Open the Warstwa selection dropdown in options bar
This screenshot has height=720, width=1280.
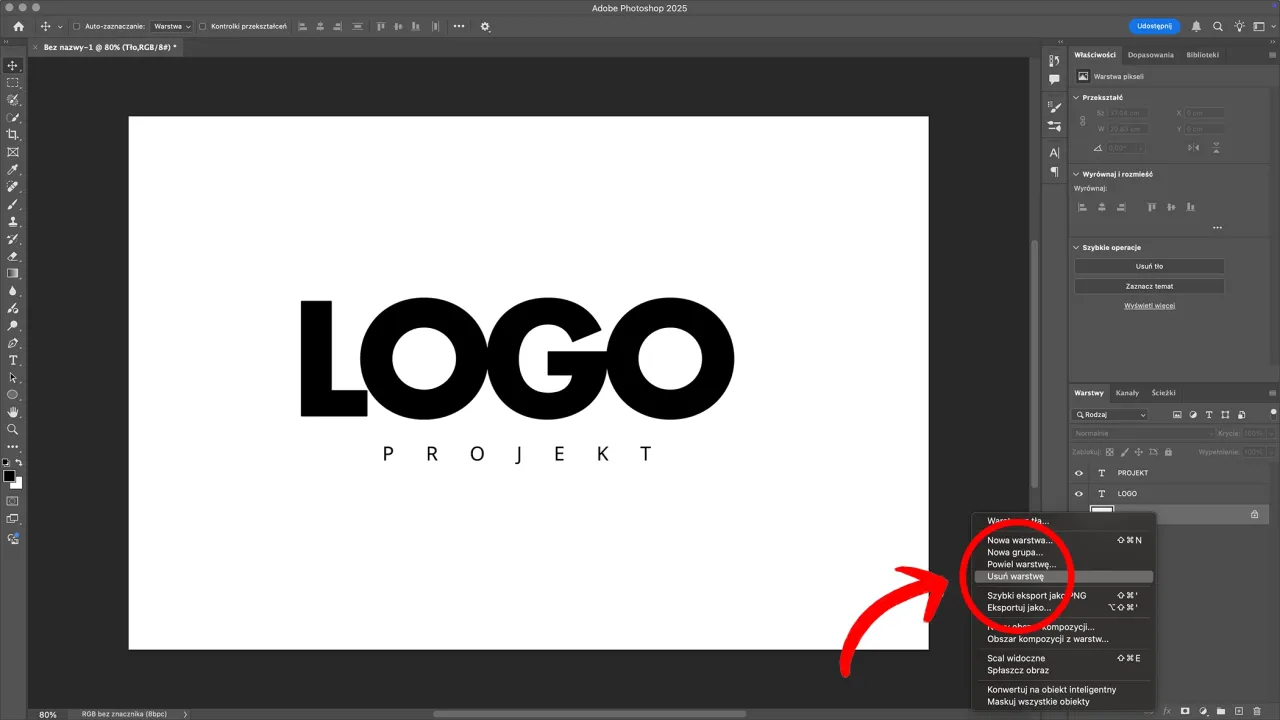172,26
